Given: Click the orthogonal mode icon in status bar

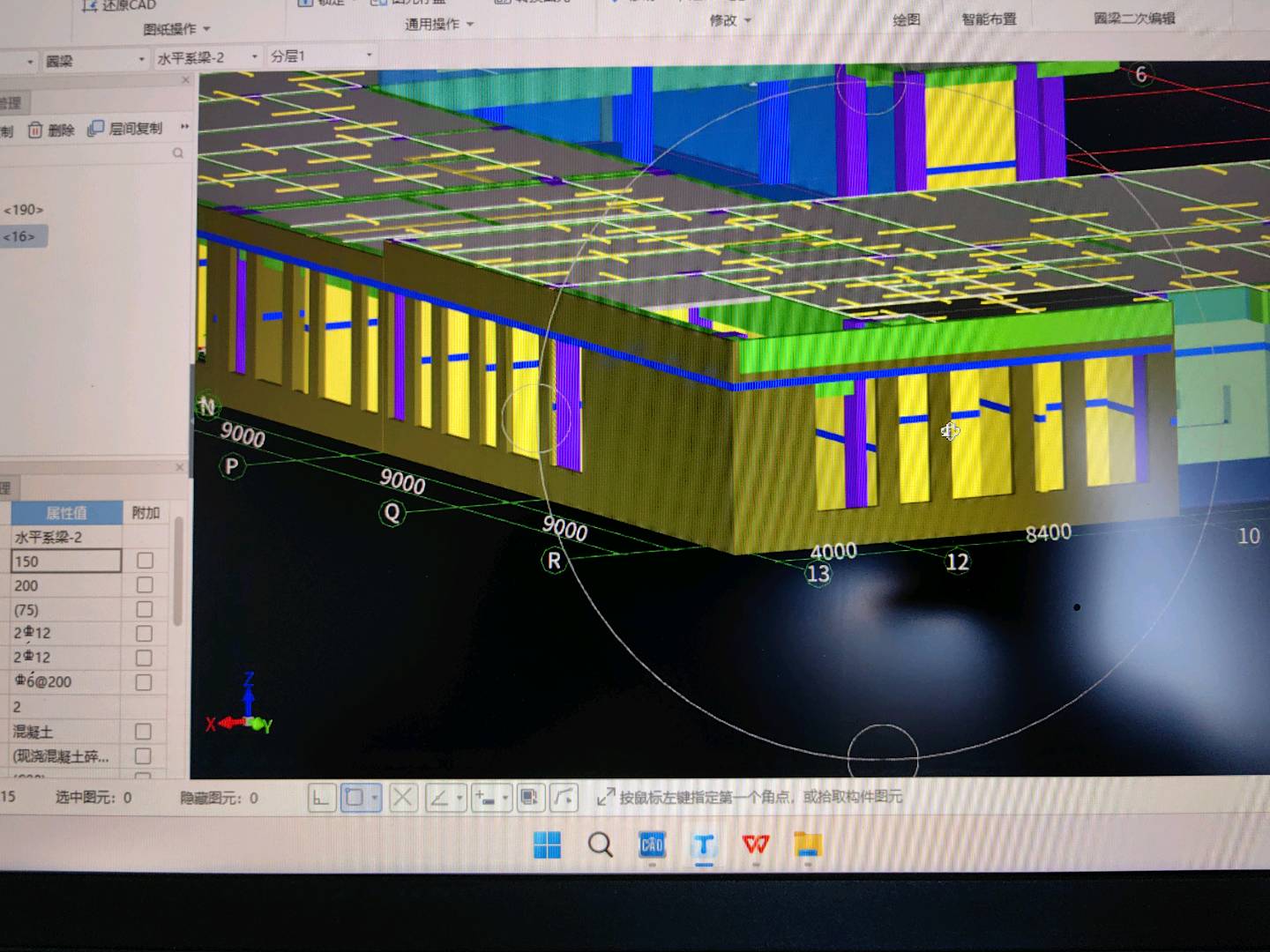Looking at the screenshot, I should coord(321,798).
